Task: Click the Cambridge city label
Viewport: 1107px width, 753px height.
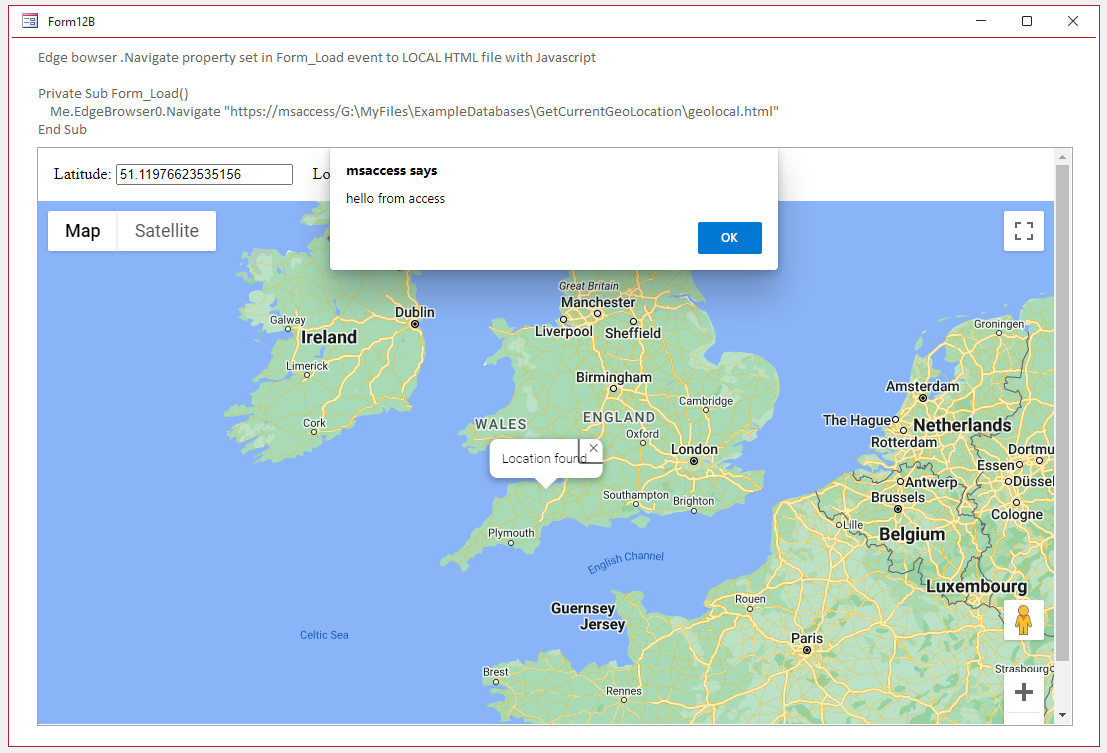Action: tap(706, 401)
